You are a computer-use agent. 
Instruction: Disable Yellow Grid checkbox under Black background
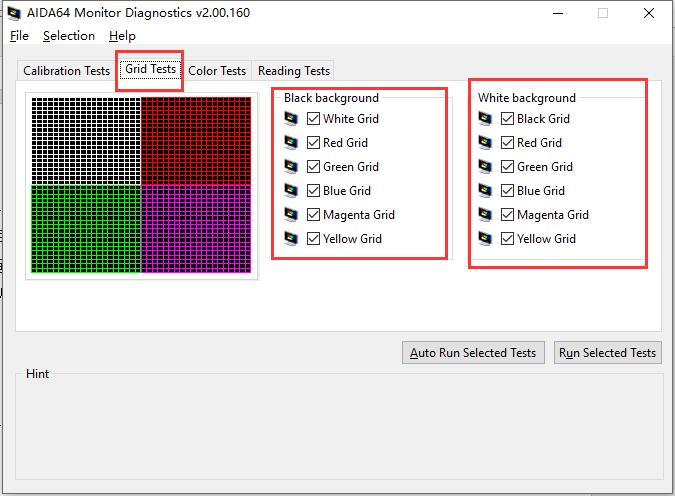coord(314,239)
